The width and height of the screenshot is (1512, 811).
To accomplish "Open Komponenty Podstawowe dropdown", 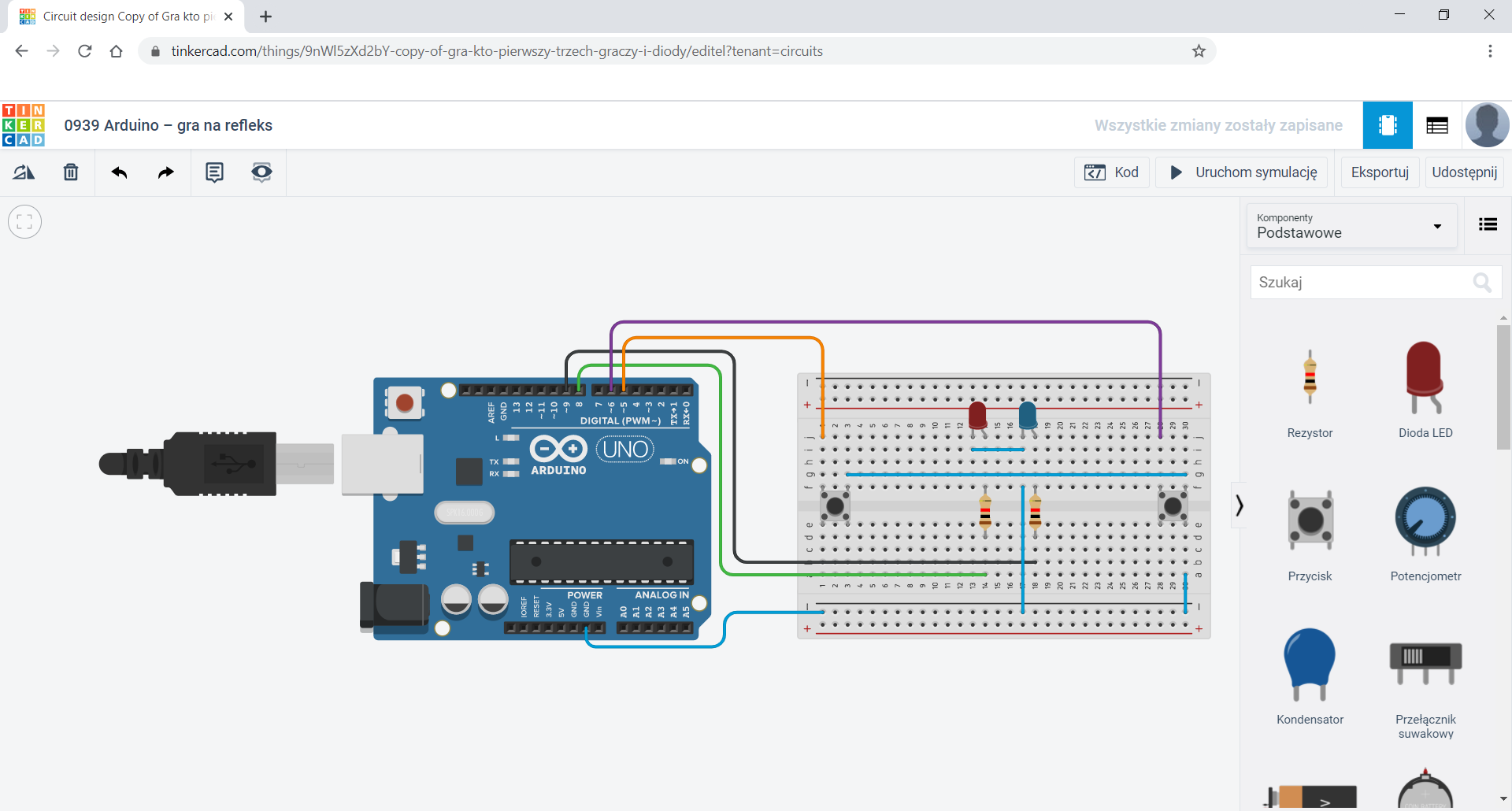I will (1351, 226).
